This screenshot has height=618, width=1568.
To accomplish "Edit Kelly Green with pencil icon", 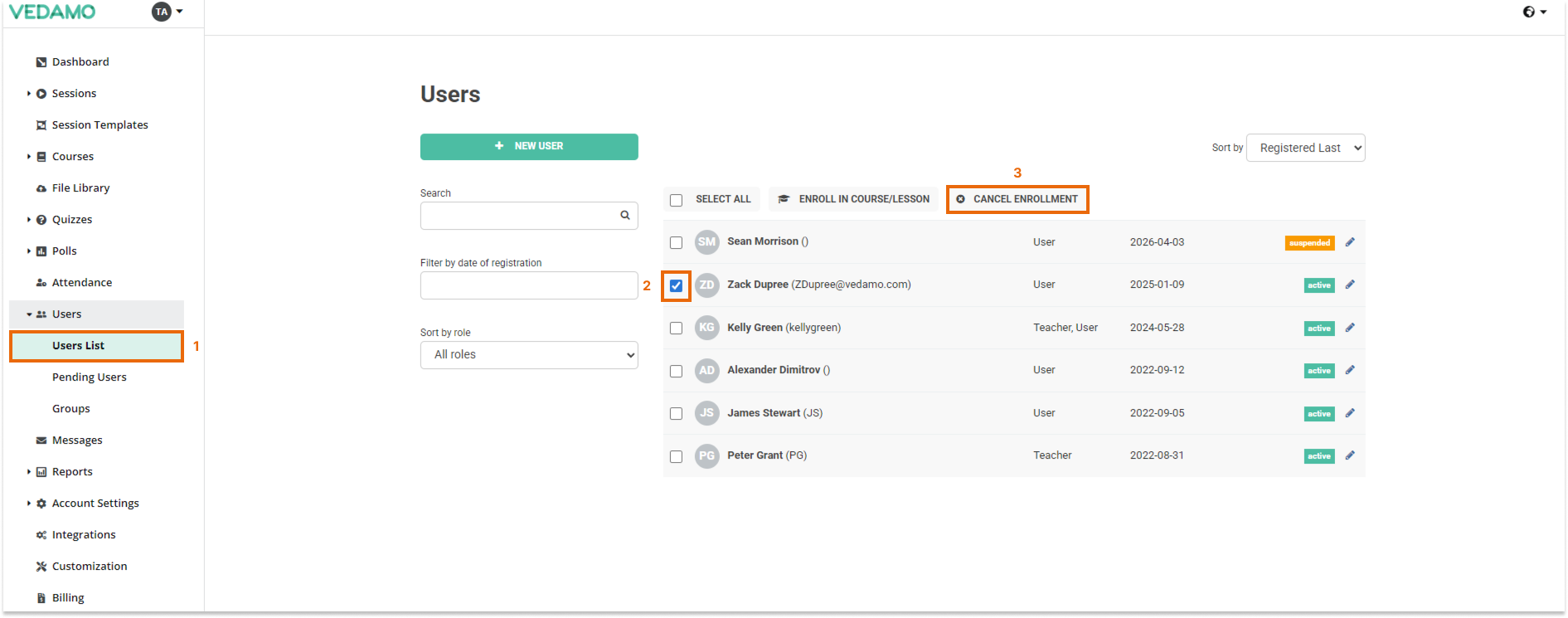I will tap(1350, 328).
